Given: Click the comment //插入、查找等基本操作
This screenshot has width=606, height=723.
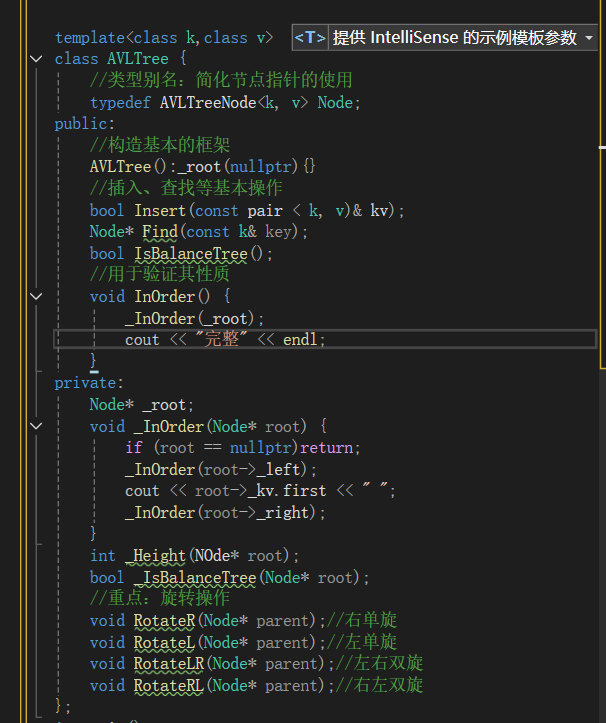Looking at the screenshot, I should [186, 188].
